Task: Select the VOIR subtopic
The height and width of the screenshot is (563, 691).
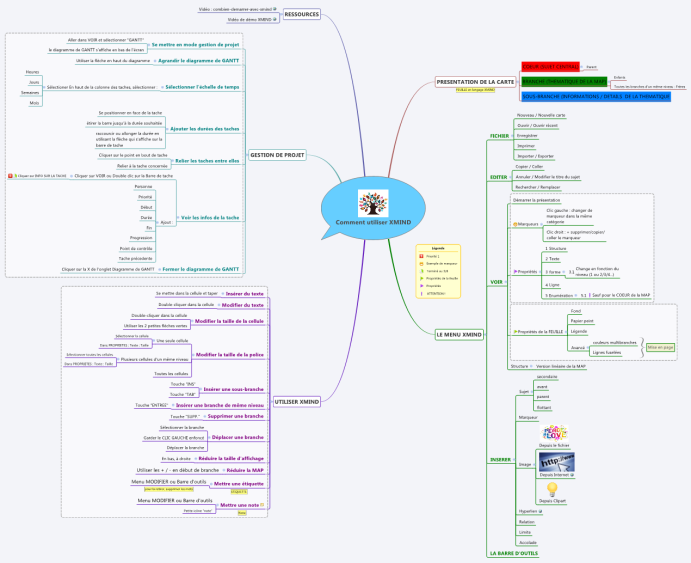Action: click(x=496, y=282)
